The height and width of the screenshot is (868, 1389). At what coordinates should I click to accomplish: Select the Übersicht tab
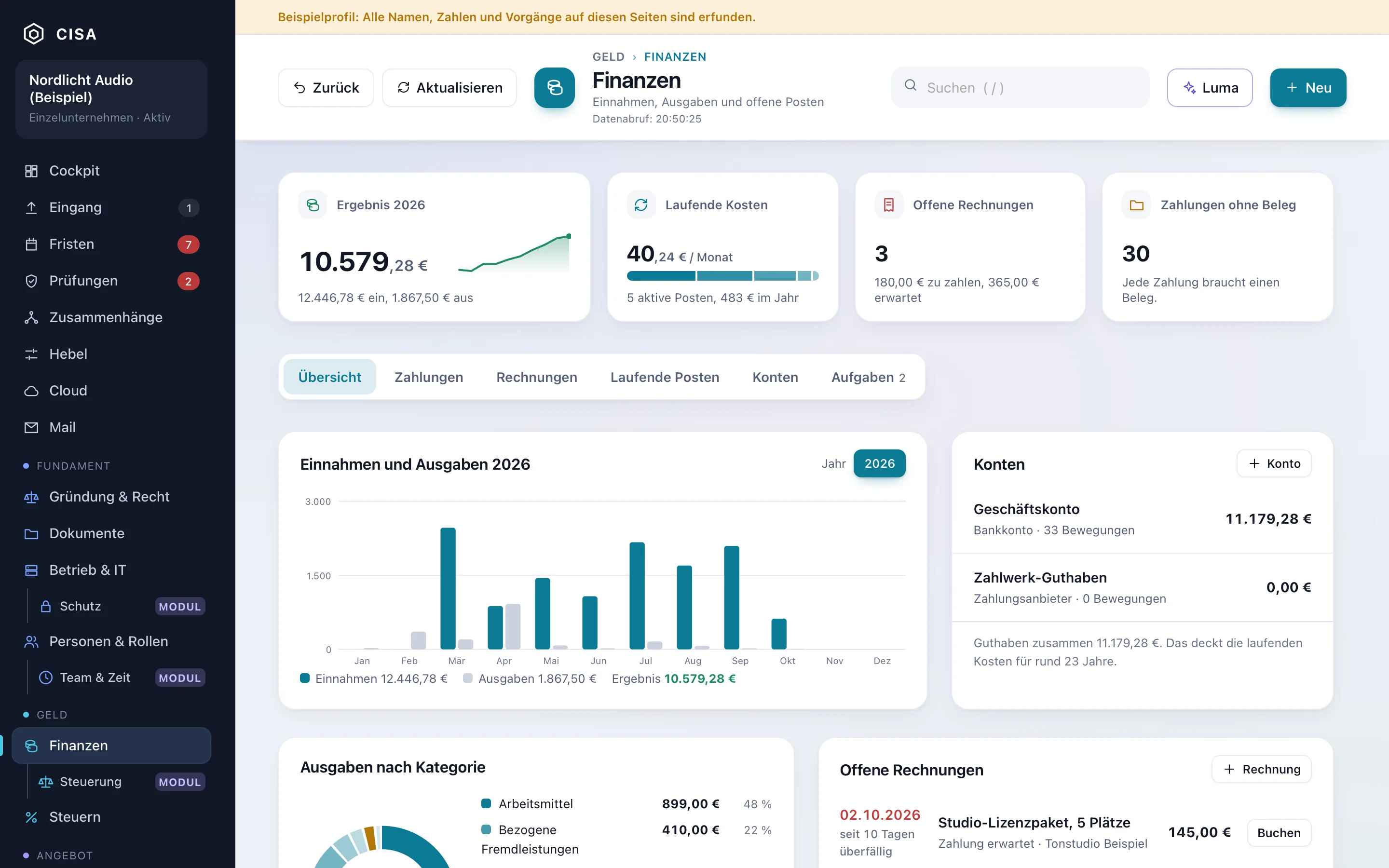click(x=329, y=377)
